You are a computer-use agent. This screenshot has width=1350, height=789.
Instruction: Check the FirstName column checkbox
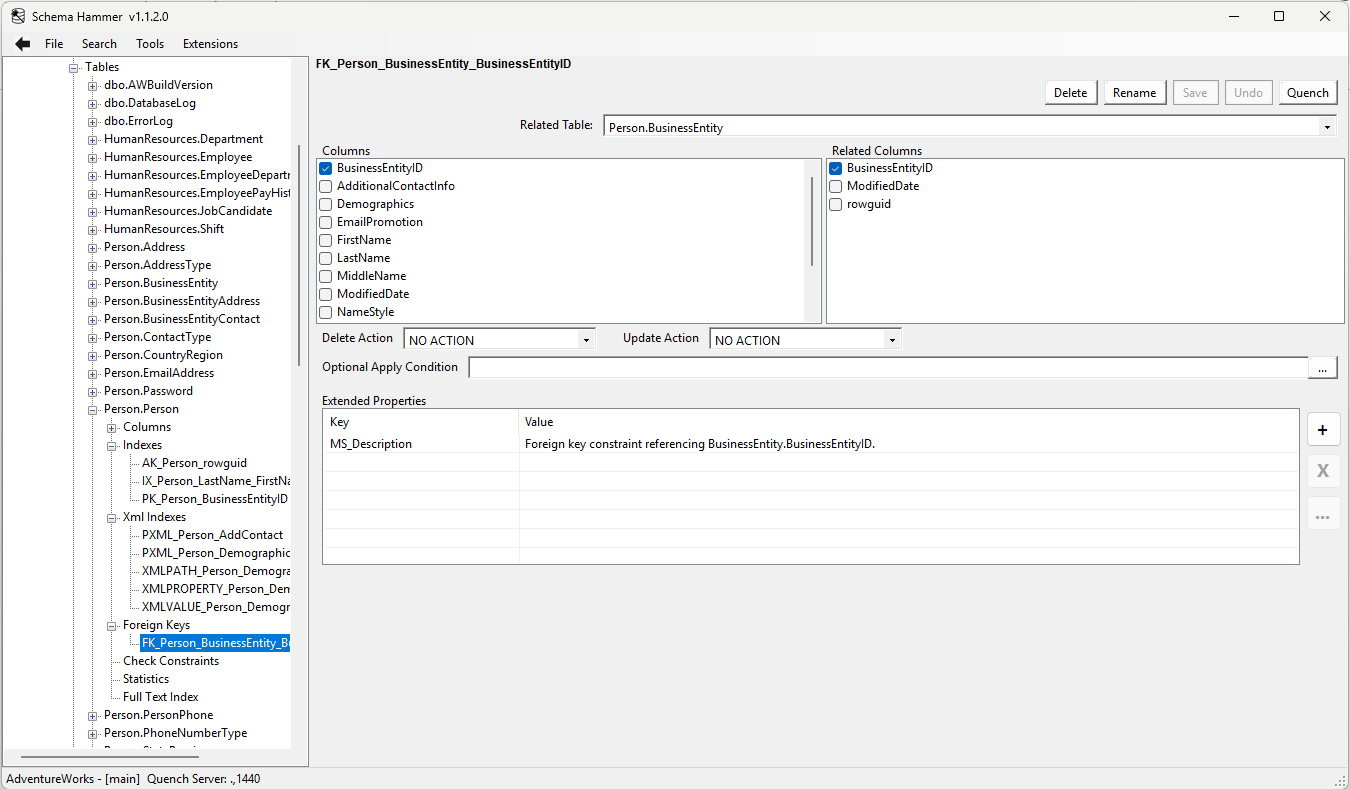pos(325,240)
